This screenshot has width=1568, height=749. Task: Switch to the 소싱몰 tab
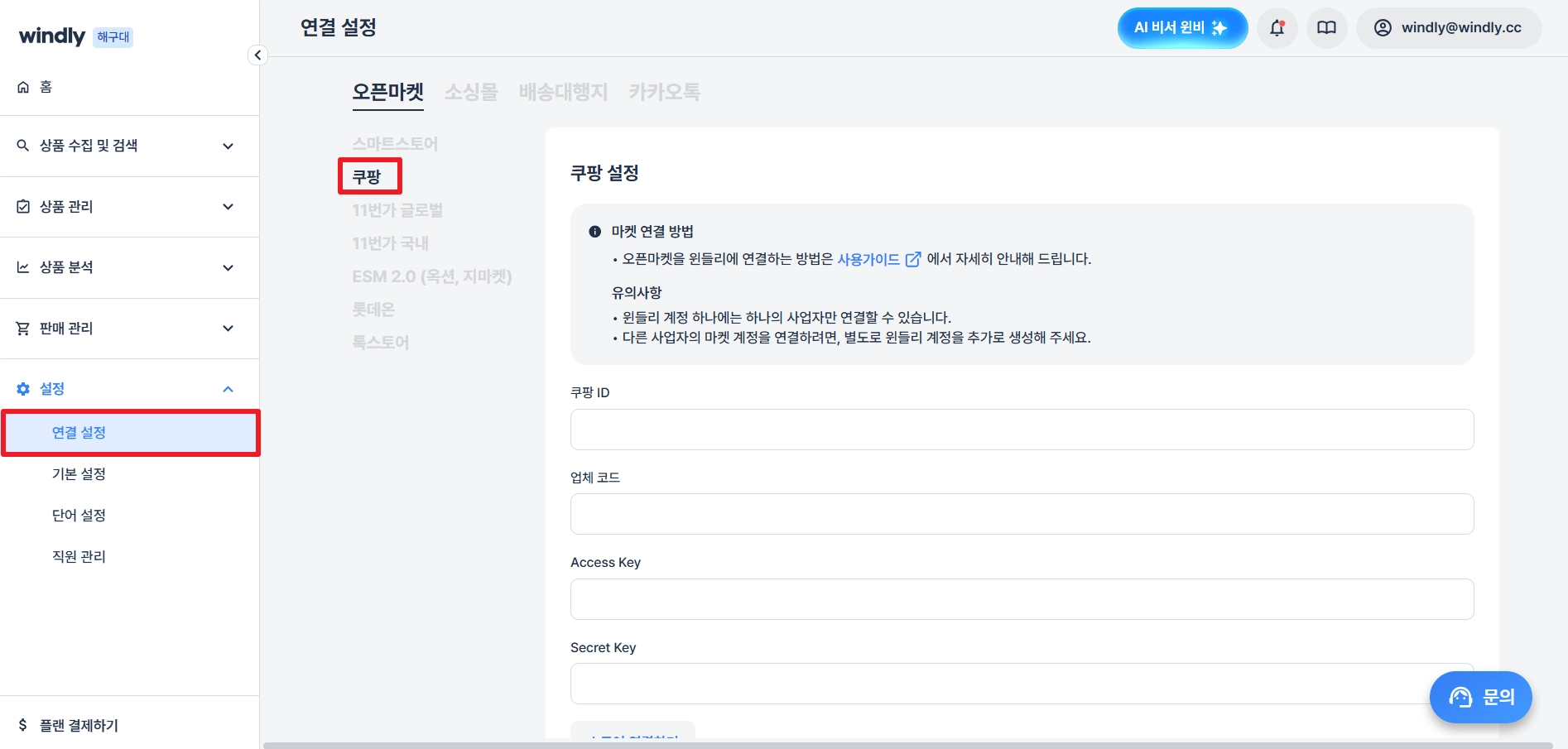[471, 92]
